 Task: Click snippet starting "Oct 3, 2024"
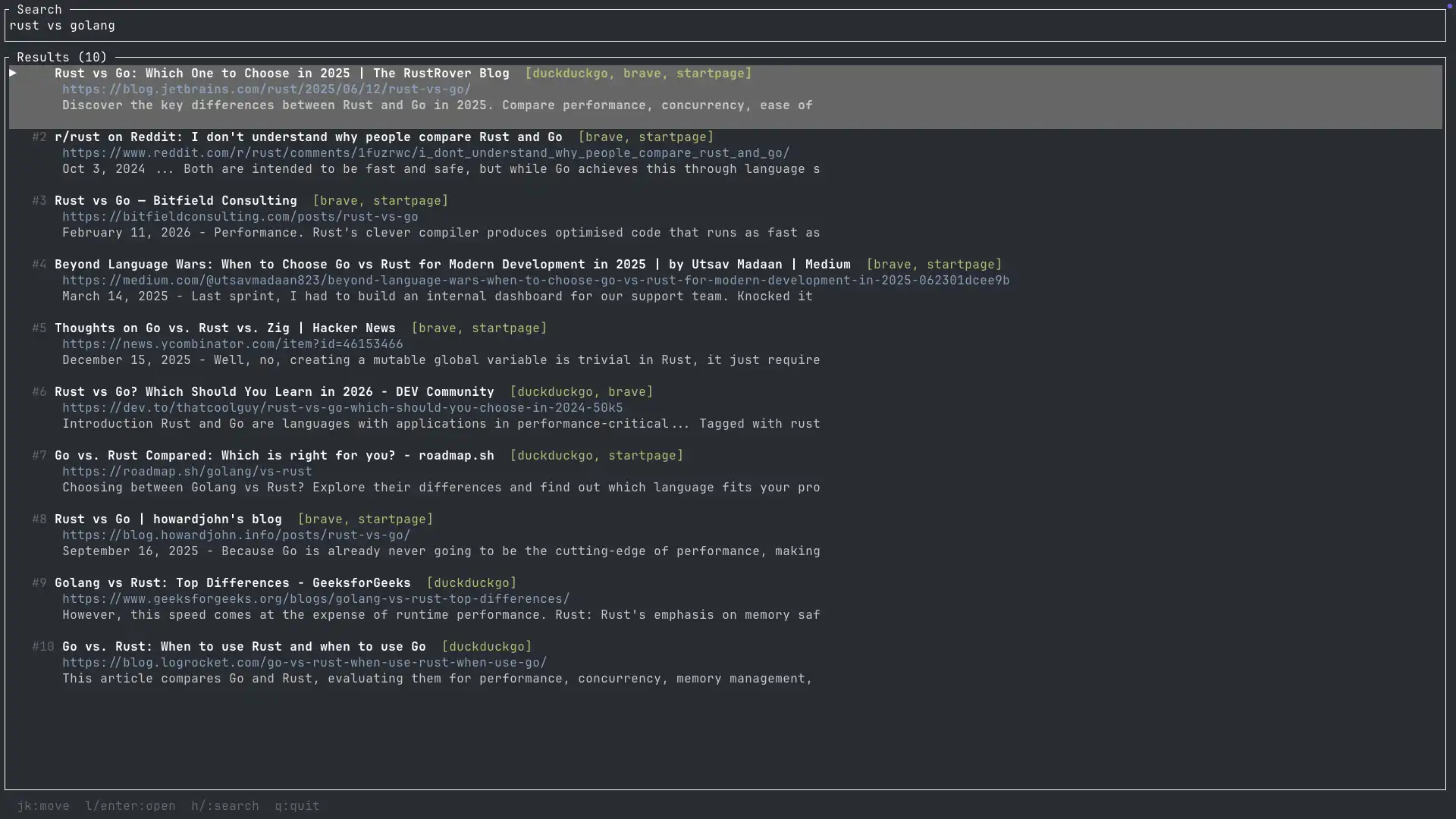441,169
